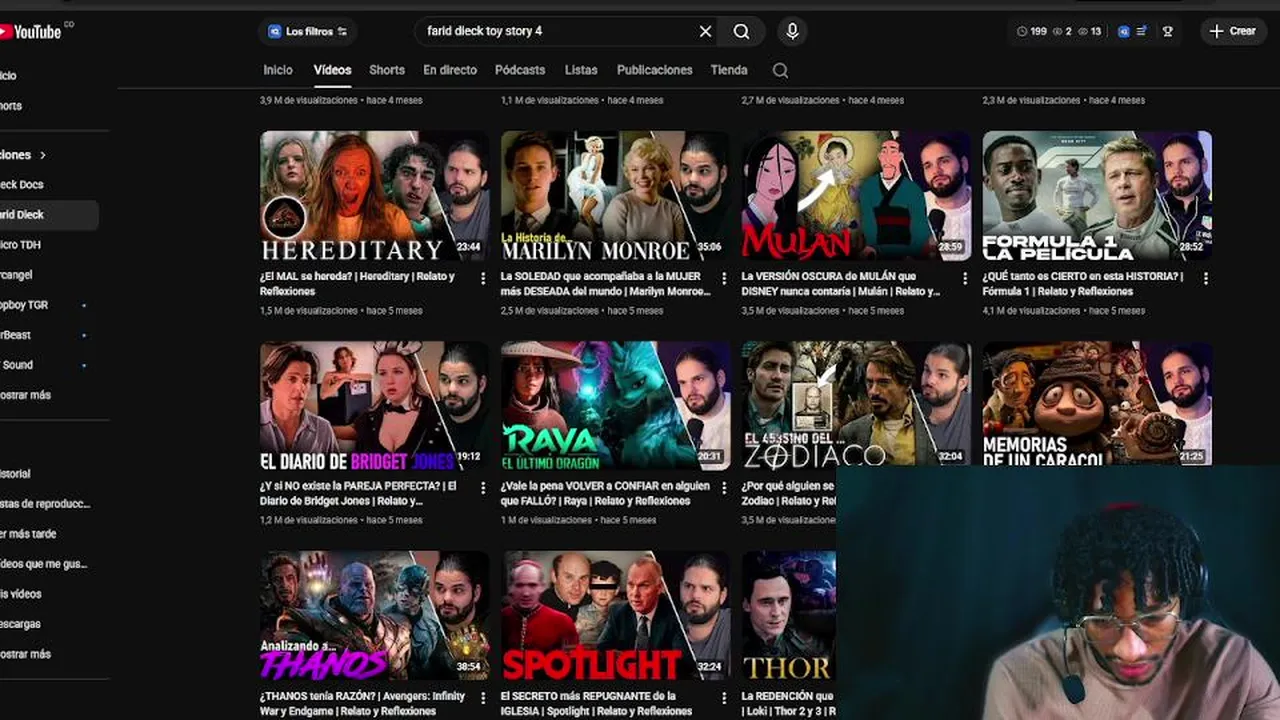Viewport: 1280px width, 720px height.
Task: Click the trophy icon
Action: point(1167,31)
